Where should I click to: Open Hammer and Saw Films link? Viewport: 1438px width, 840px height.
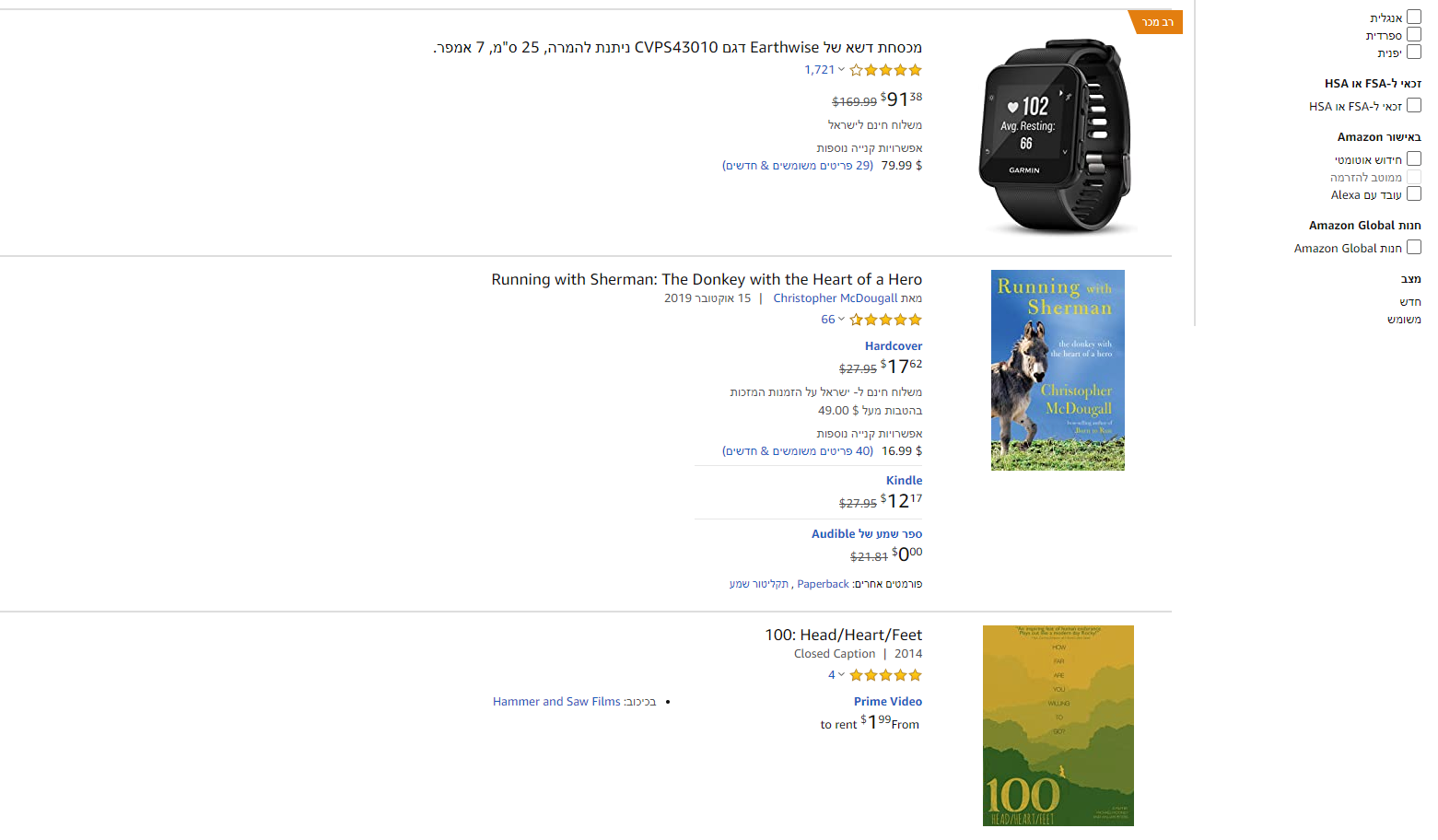click(556, 702)
